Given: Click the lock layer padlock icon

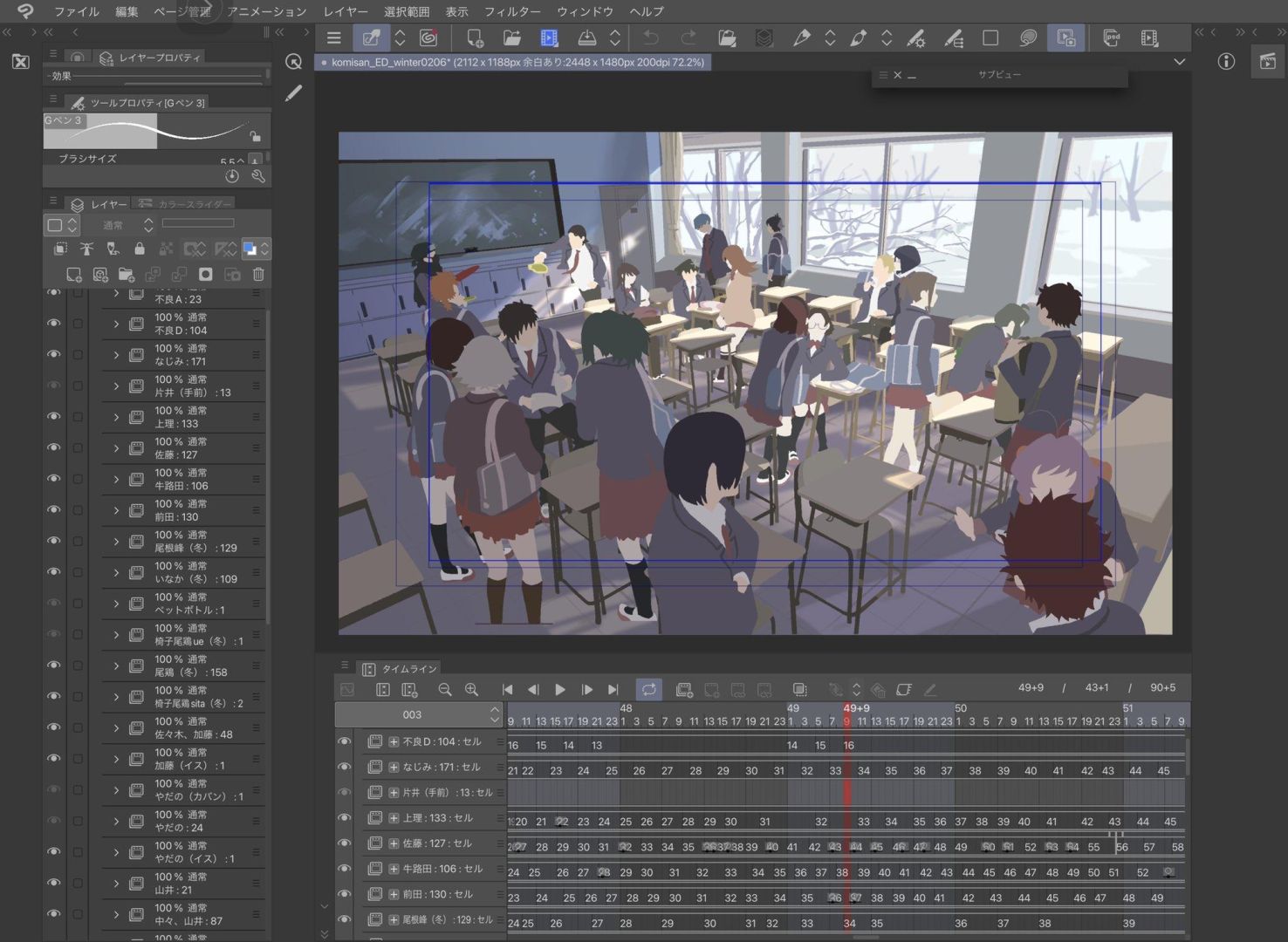Looking at the screenshot, I should (139, 249).
